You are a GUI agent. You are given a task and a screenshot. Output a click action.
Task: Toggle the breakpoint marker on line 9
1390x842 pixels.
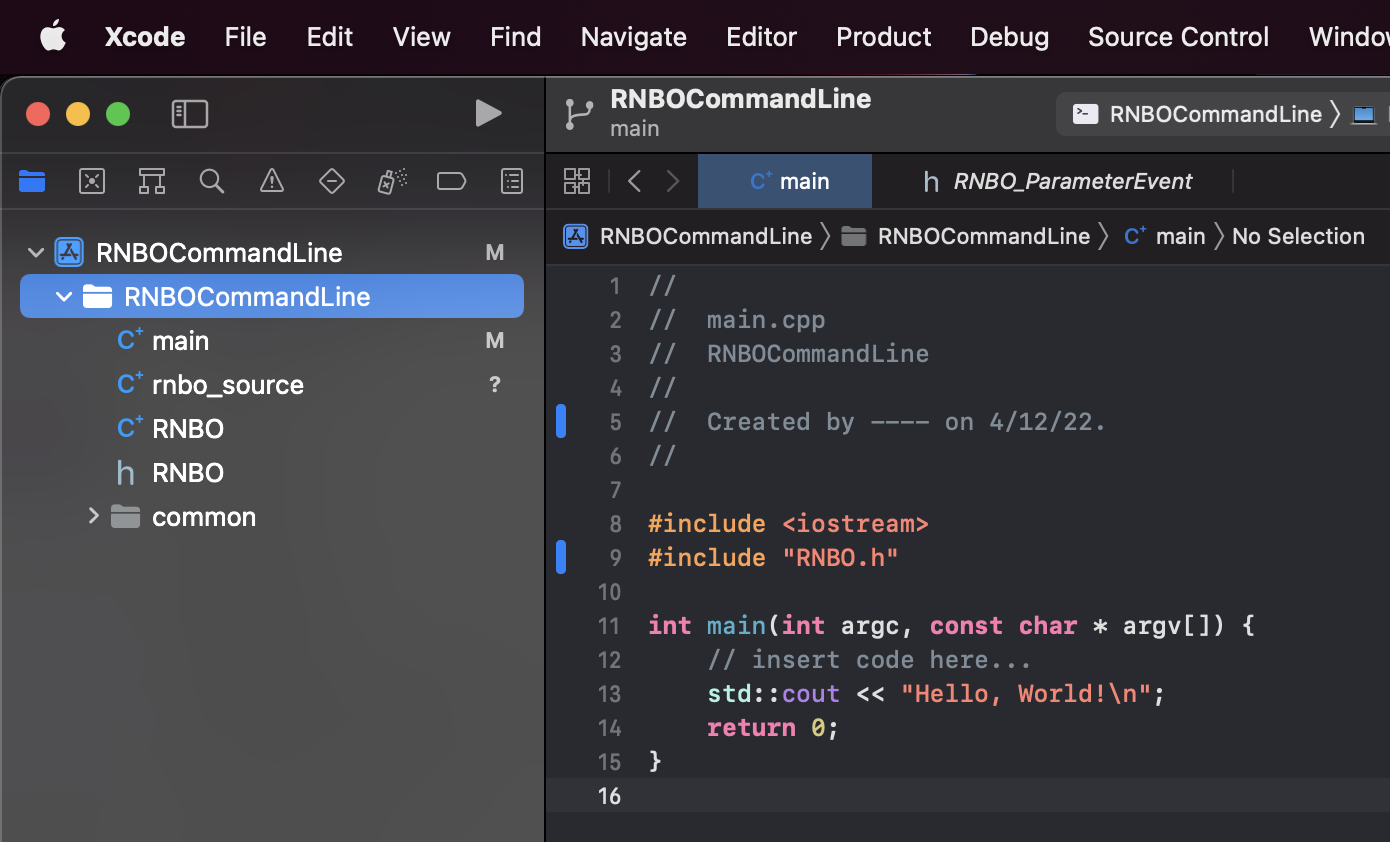561,557
